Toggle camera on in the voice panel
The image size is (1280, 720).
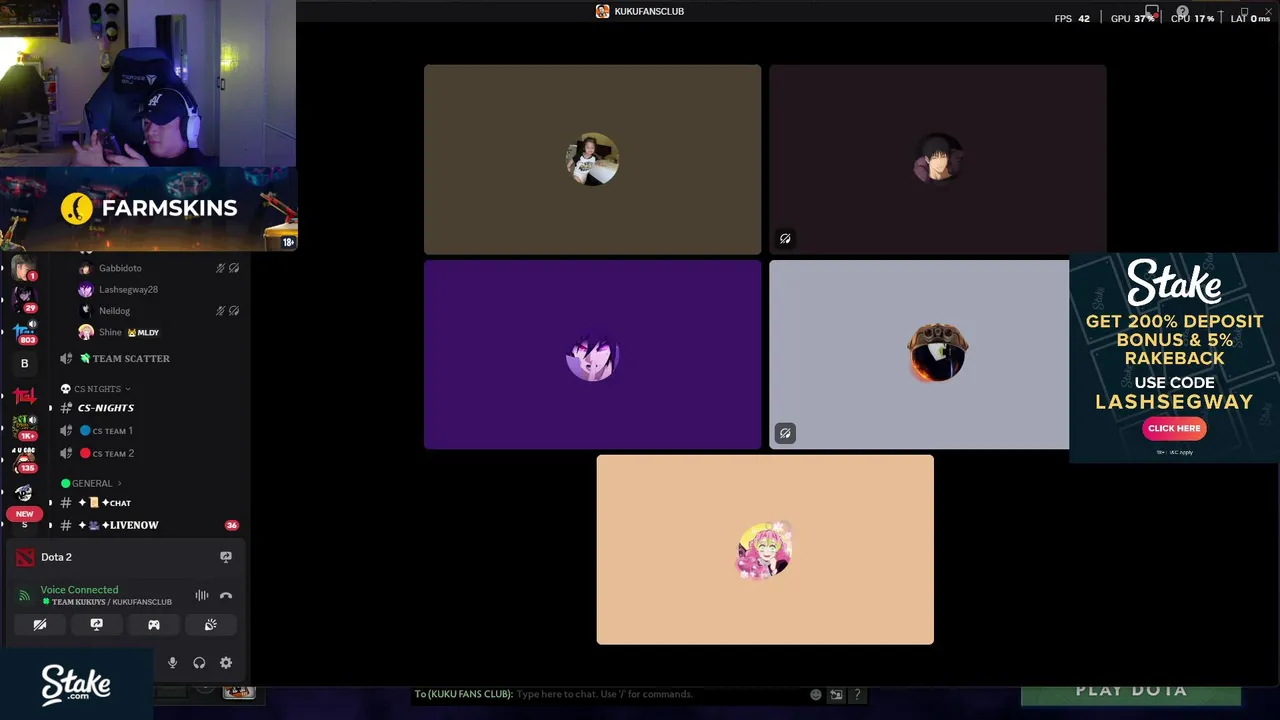pyautogui.click(x=40, y=624)
